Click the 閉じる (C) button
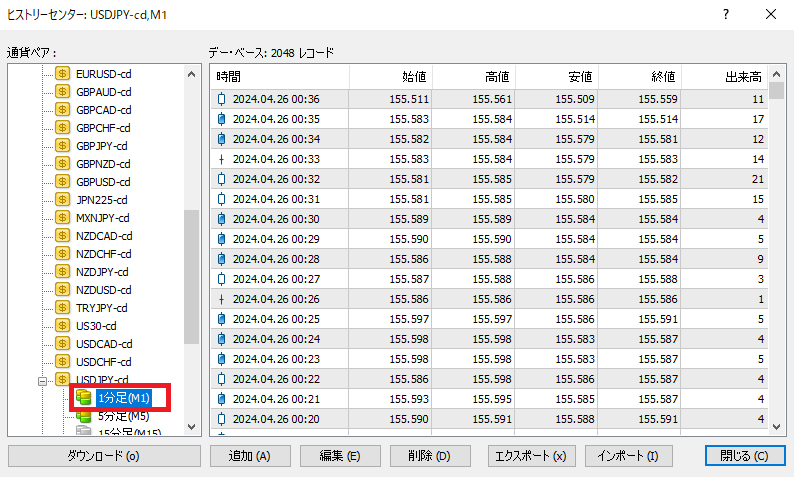Screen dimensions: 794x477 point(745,456)
